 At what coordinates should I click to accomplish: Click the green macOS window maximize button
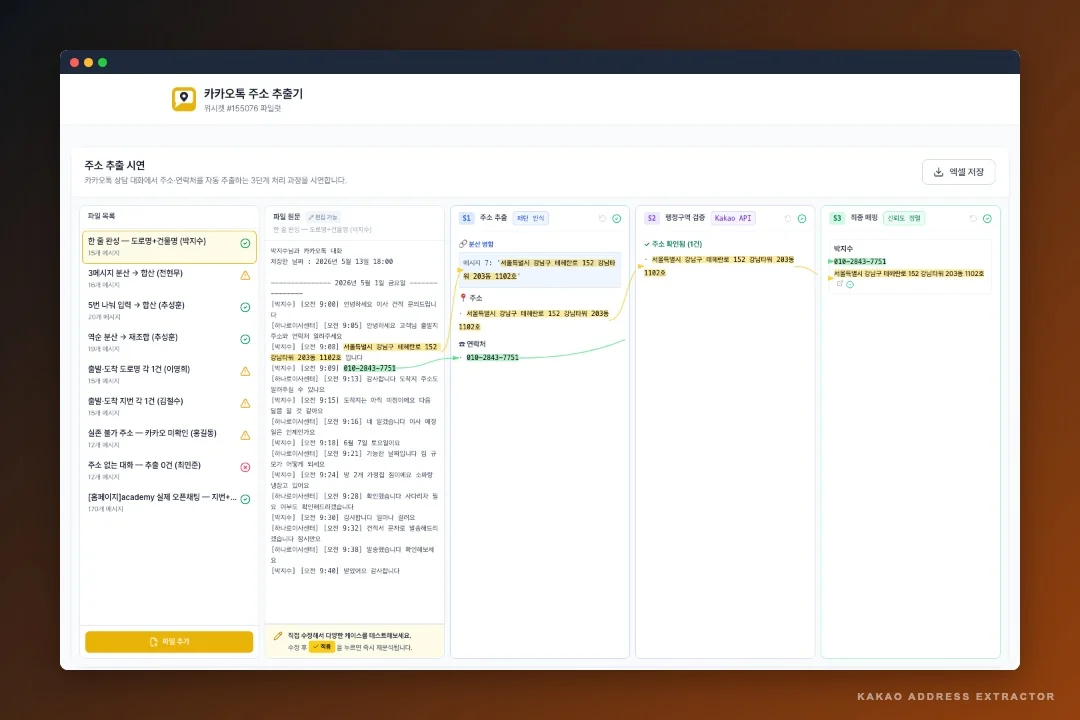pyautogui.click(x=103, y=63)
